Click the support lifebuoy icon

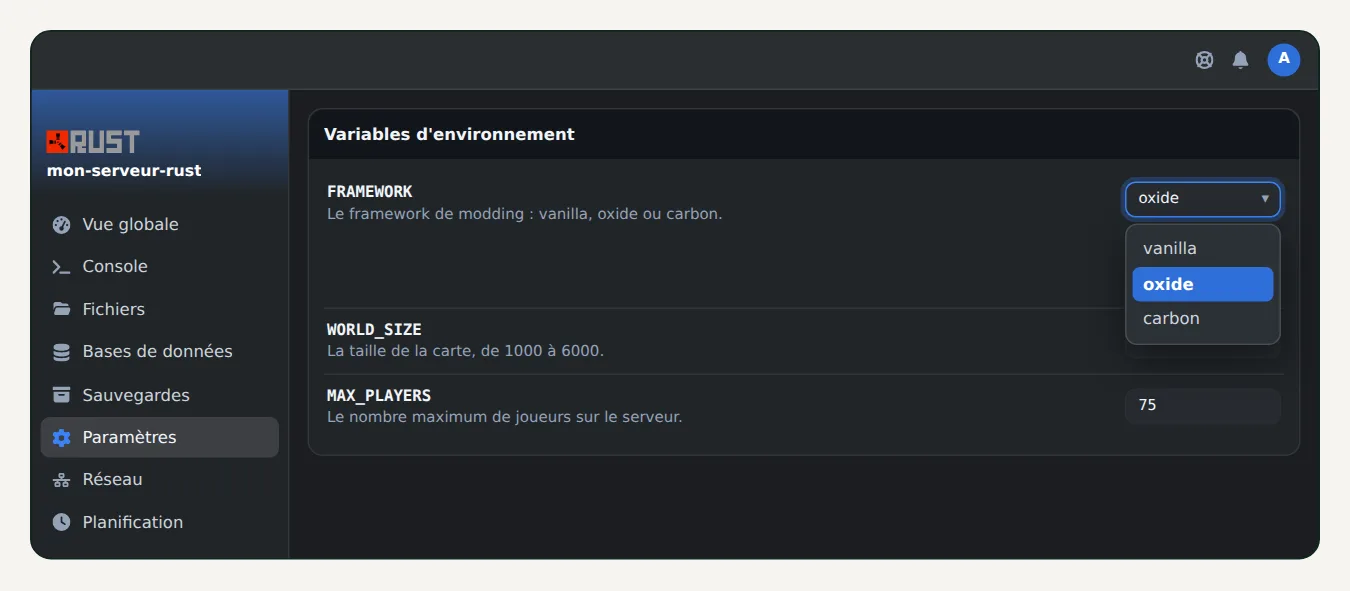pyautogui.click(x=1204, y=60)
